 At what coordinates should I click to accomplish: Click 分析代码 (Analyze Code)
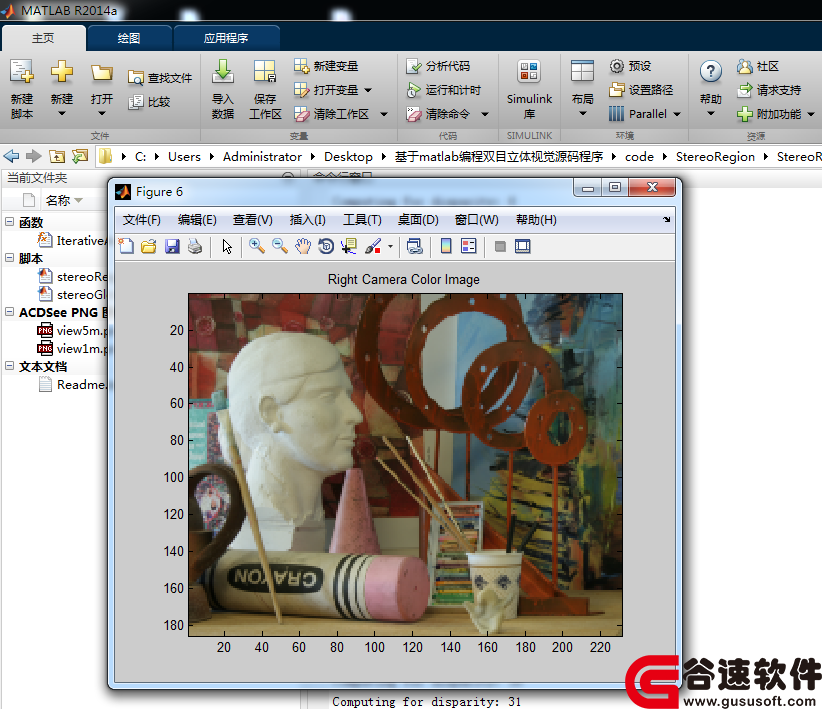coord(438,66)
